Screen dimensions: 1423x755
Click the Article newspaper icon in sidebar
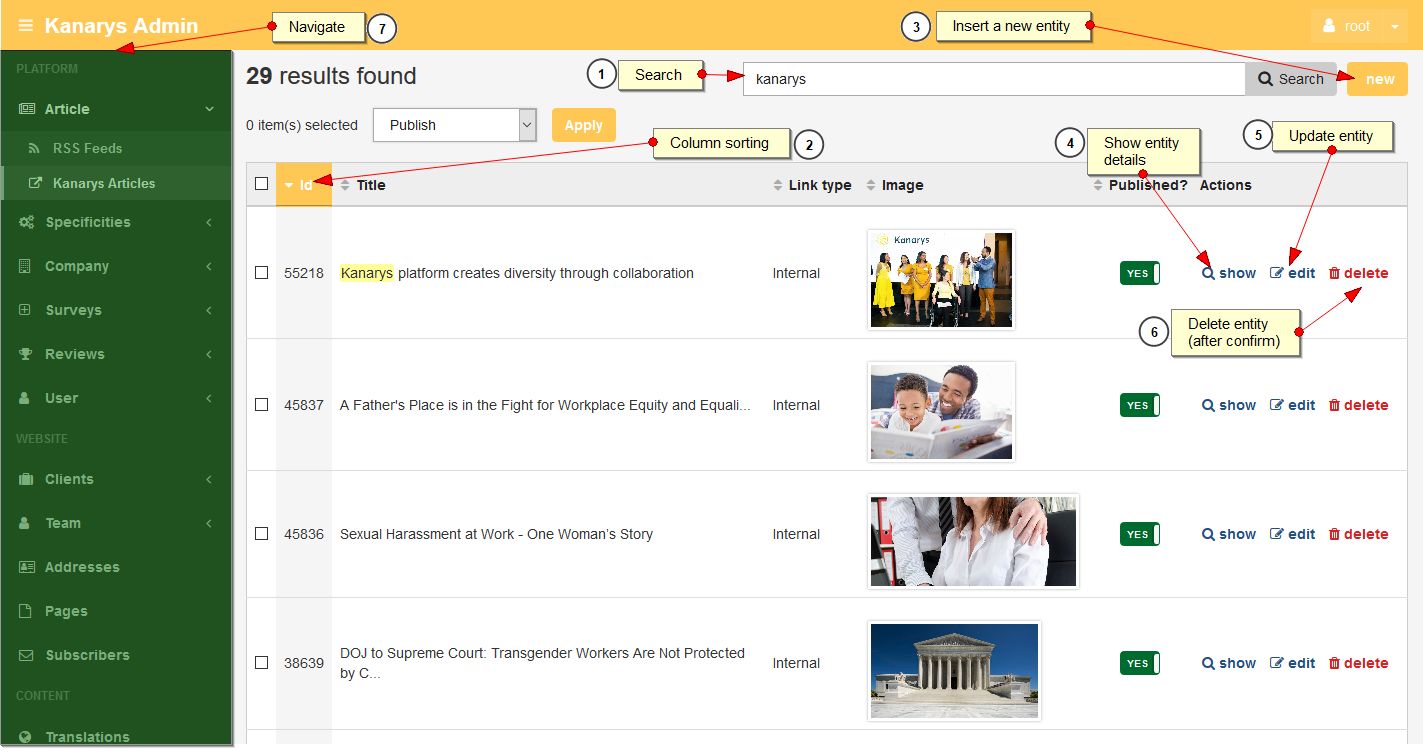click(x=26, y=109)
